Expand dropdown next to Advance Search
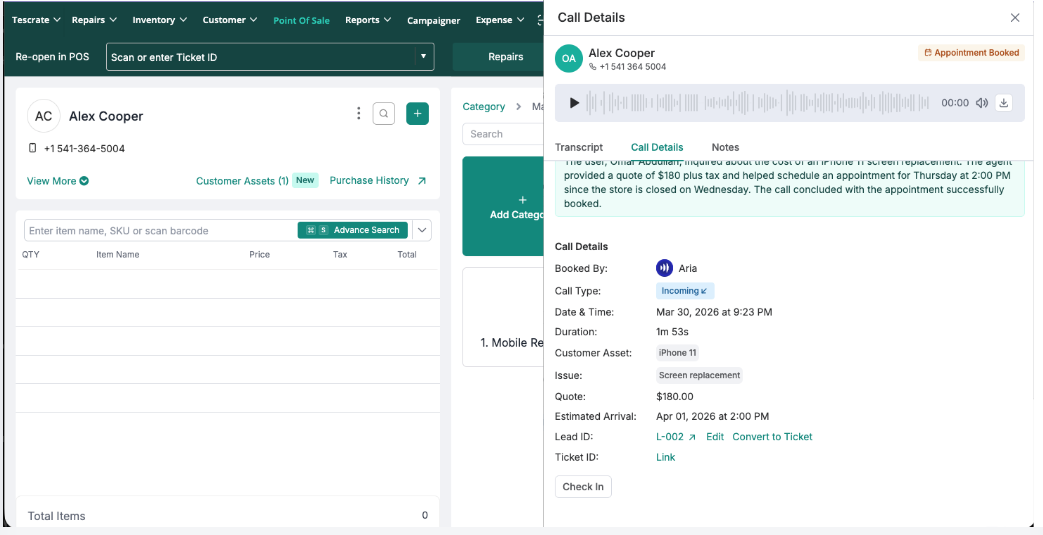 click(x=422, y=230)
